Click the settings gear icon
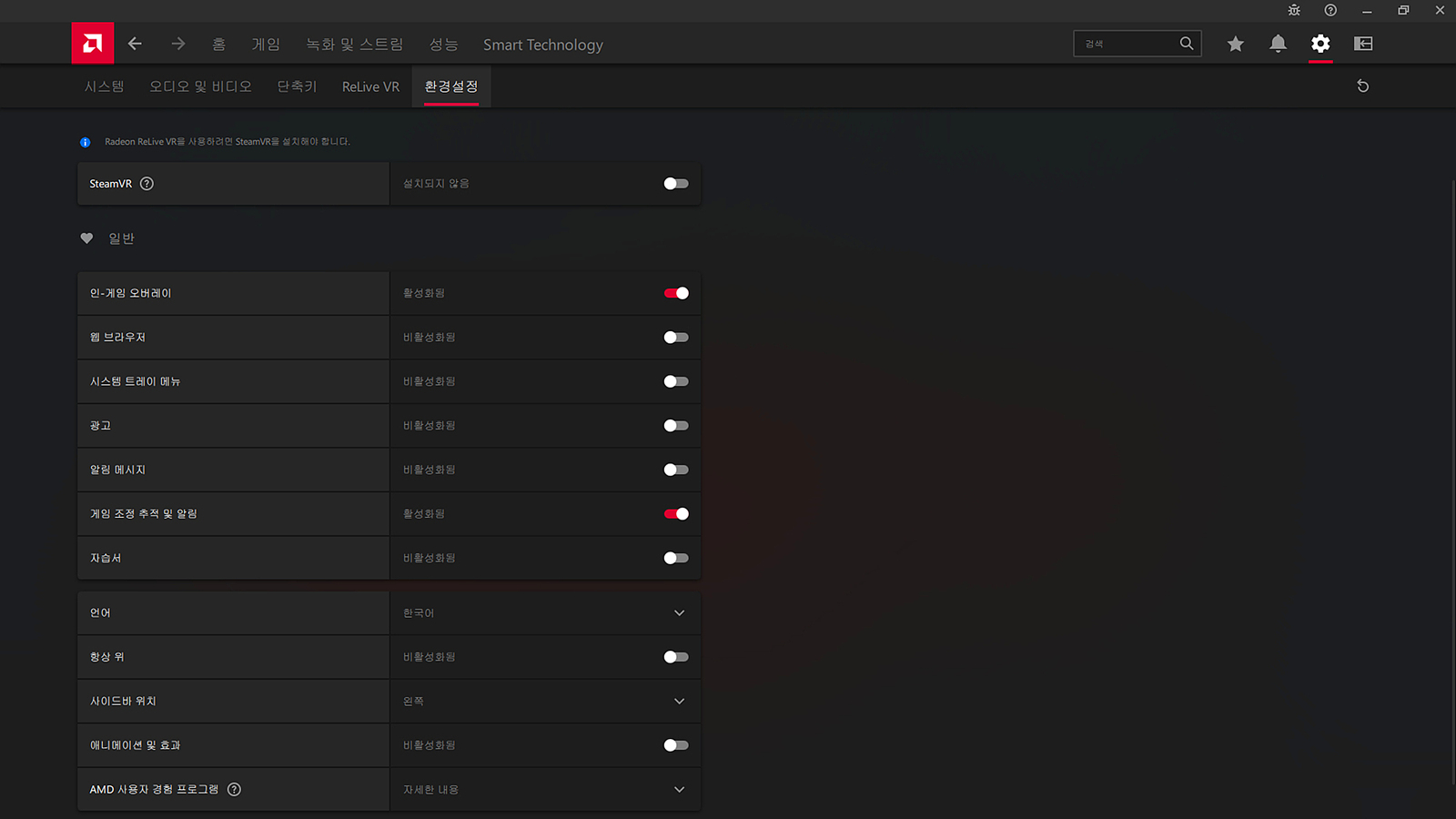1456x819 pixels. click(x=1320, y=44)
